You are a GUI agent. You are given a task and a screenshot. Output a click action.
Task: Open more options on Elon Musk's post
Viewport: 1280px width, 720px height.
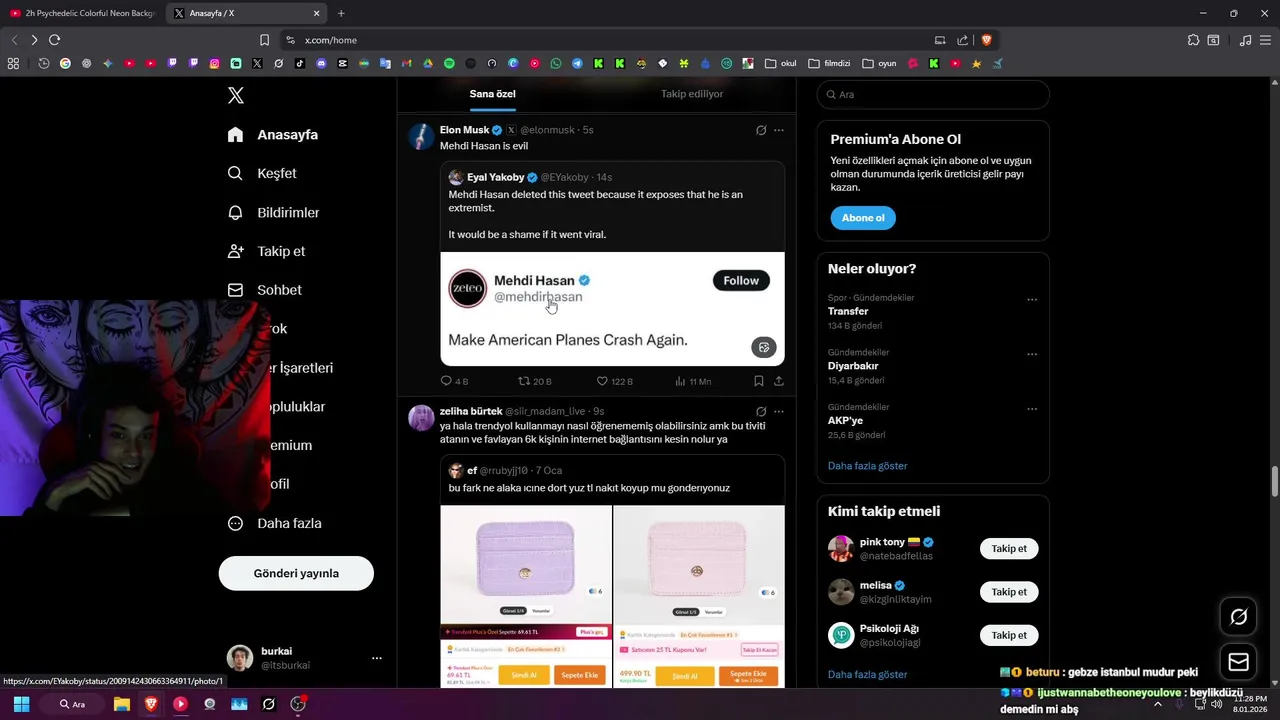click(779, 130)
